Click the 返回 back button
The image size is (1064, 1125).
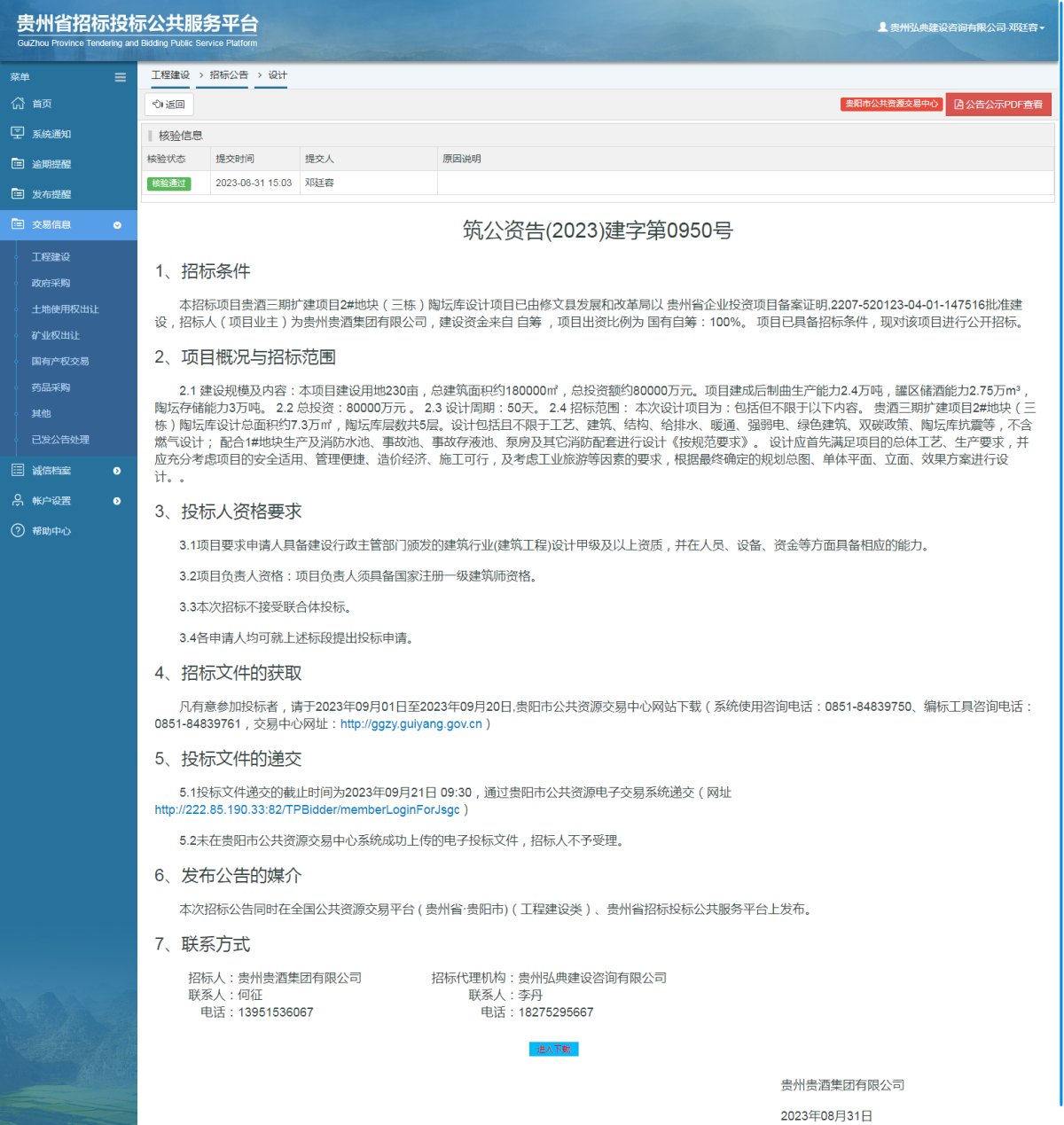(x=168, y=104)
